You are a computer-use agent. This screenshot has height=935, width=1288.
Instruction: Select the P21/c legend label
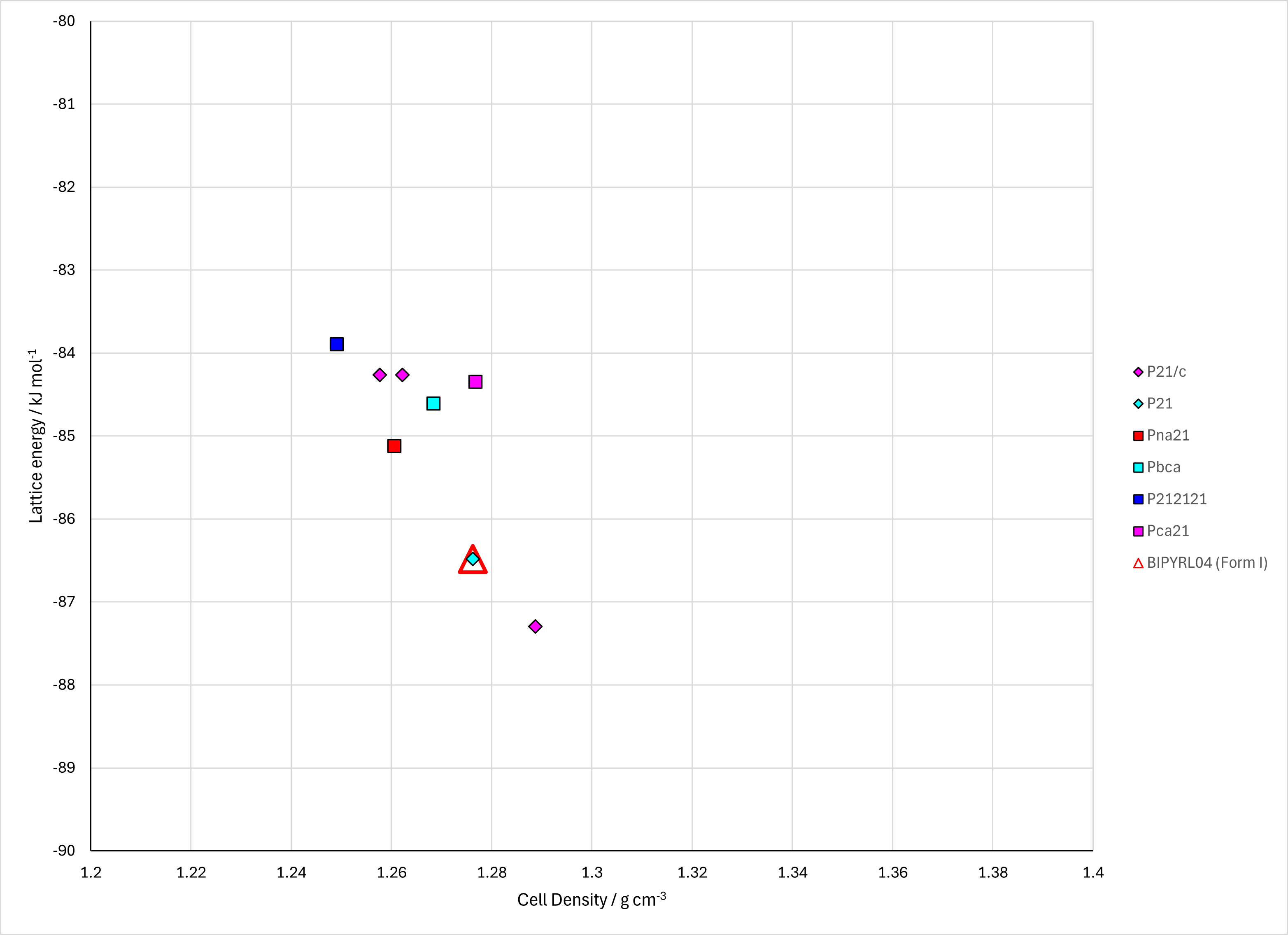[1167, 371]
